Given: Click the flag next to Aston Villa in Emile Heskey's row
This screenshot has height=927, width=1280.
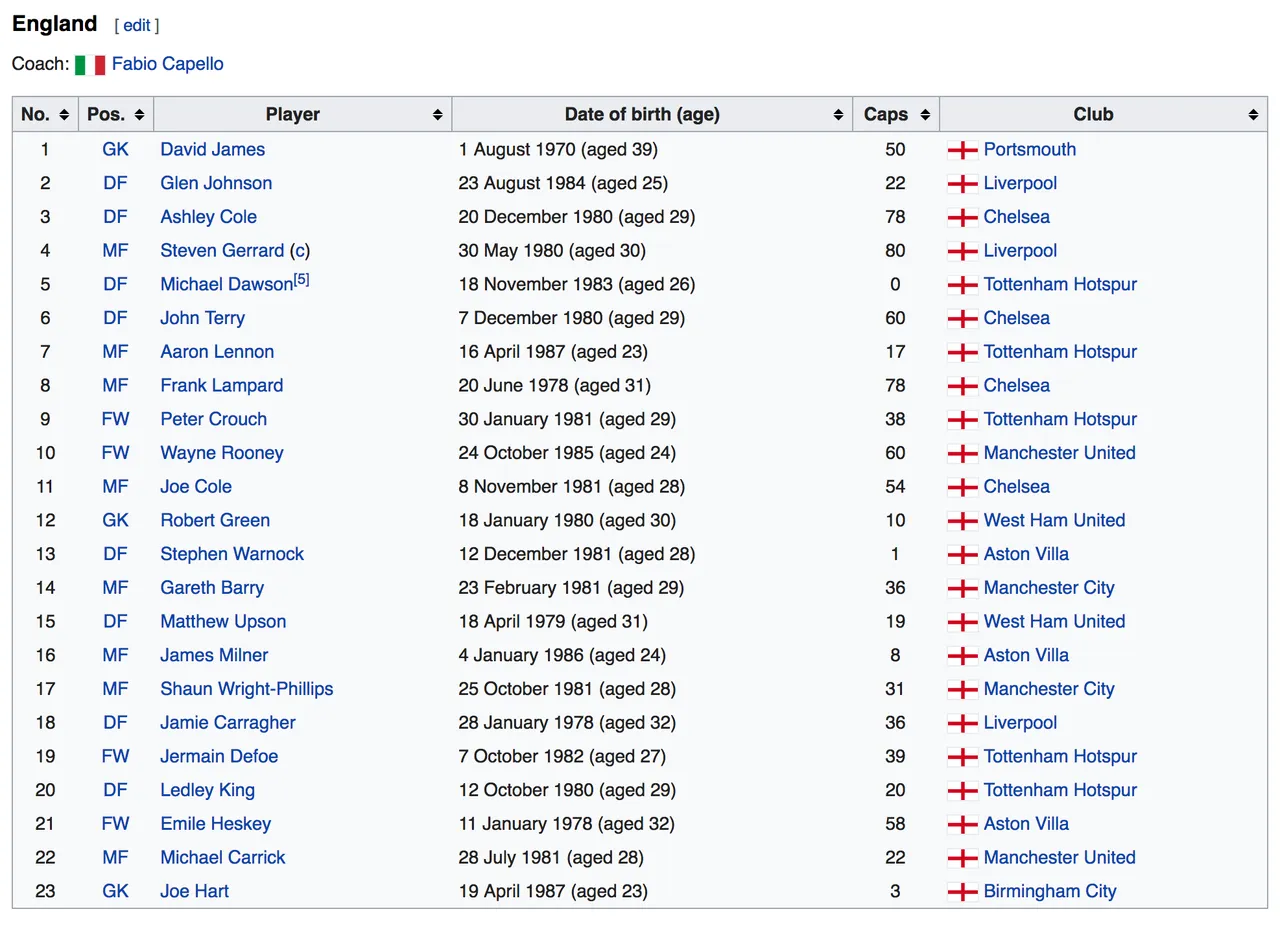Looking at the screenshot, I should click(x=962, y=825).
